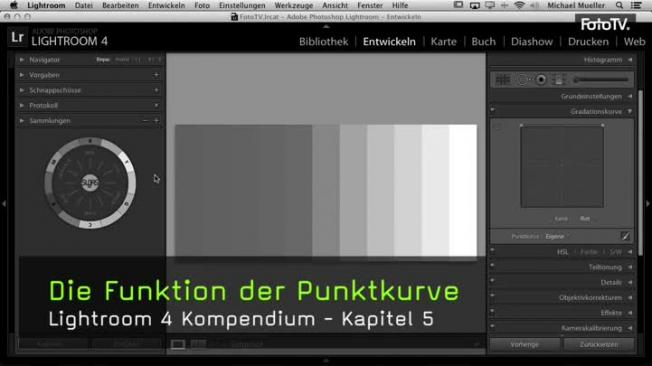Remove collection with Sammlungen minus
The width and height of the screenshot is (652, 366).
coord(145,121)
